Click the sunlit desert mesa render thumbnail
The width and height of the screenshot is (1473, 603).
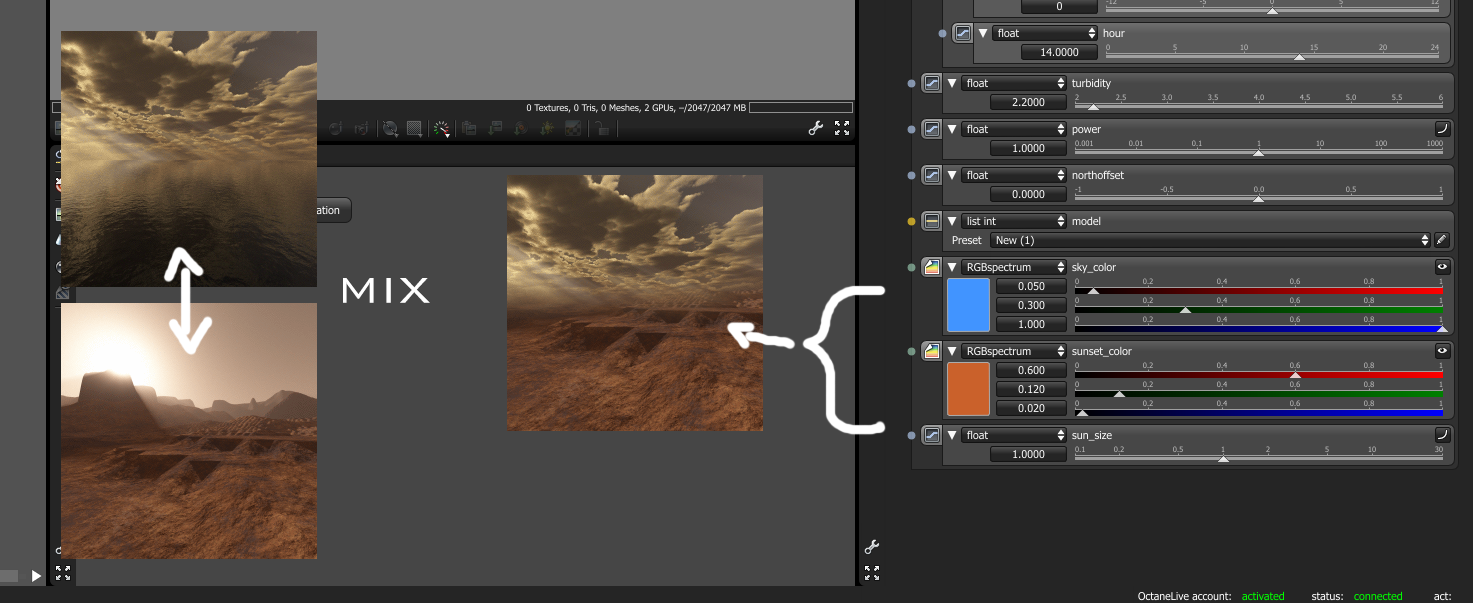pos(189,431)
